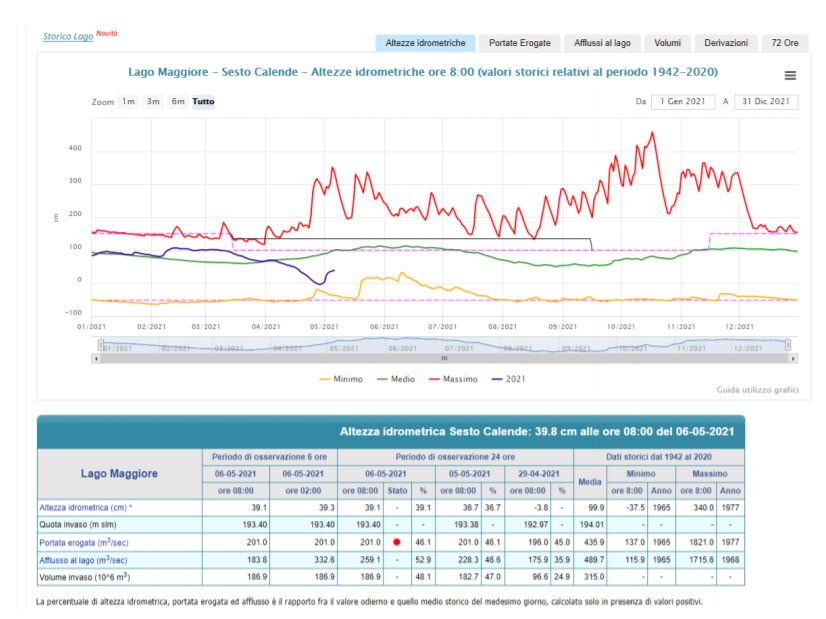Open the Portate Erogate tab
This screenshot has width=826, height=619.
coord(519,43)
